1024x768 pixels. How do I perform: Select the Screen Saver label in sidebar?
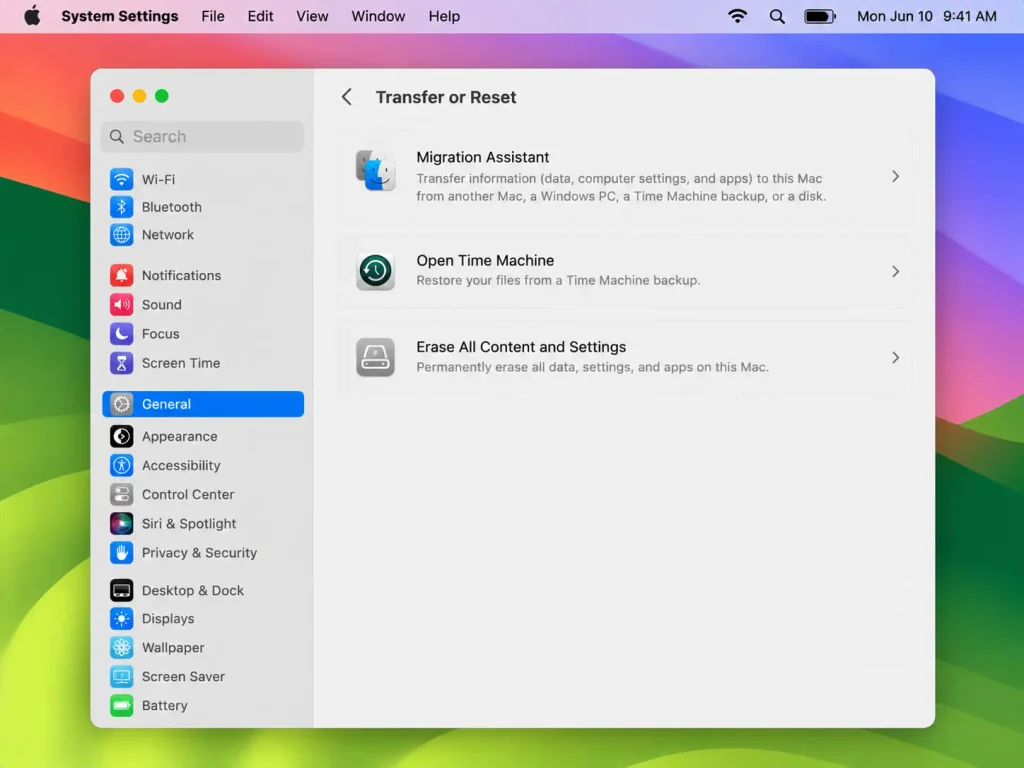[183, 677]
